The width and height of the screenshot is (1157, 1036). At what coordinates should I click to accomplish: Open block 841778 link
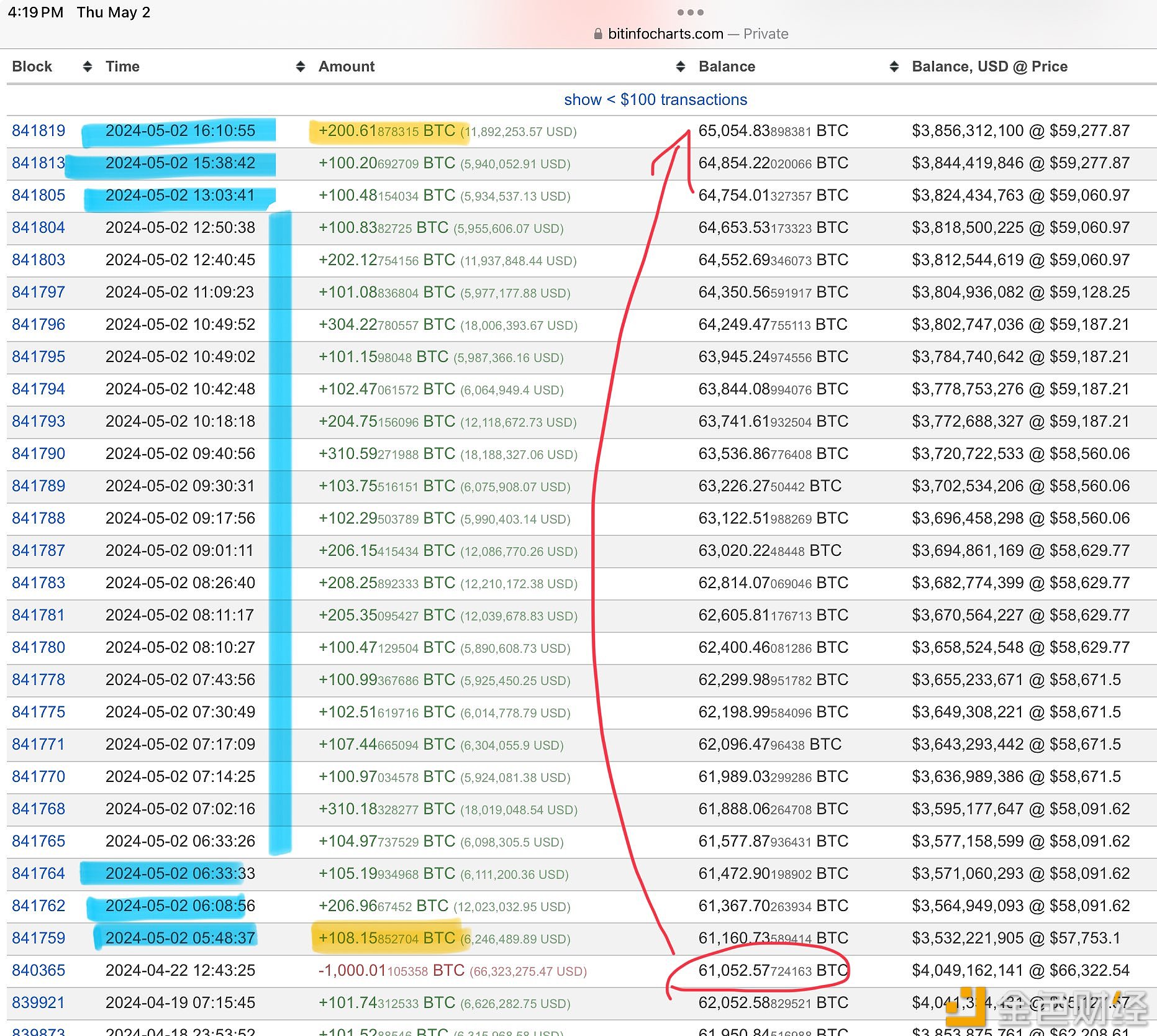pyautogui.click(x=39, y=679)
